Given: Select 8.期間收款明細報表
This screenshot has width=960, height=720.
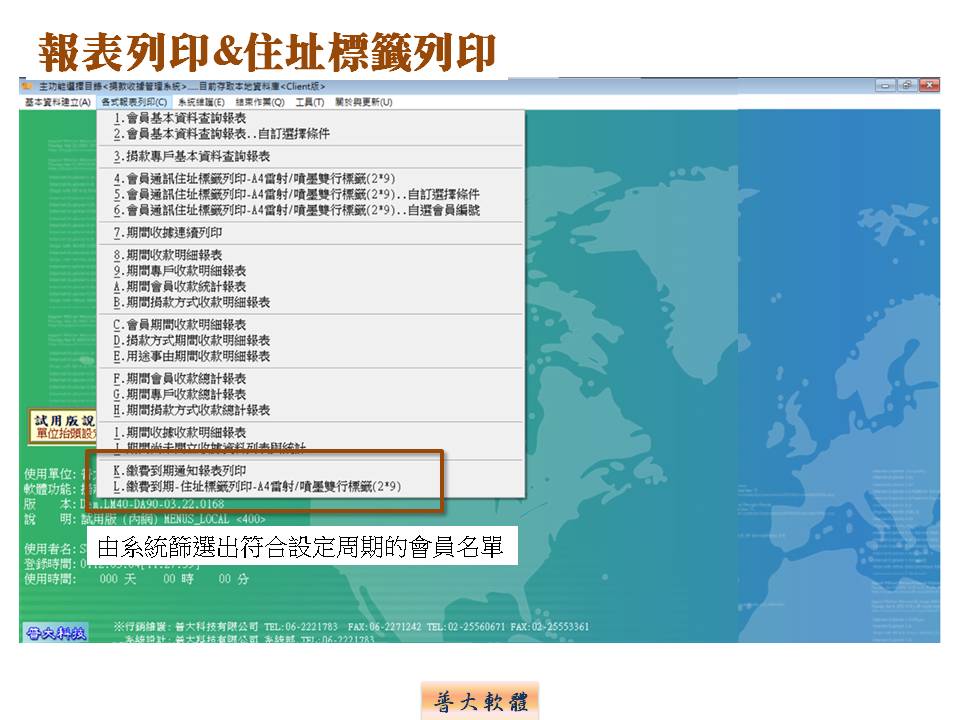Looking at the screenshot, I should [x=310, y=255].
